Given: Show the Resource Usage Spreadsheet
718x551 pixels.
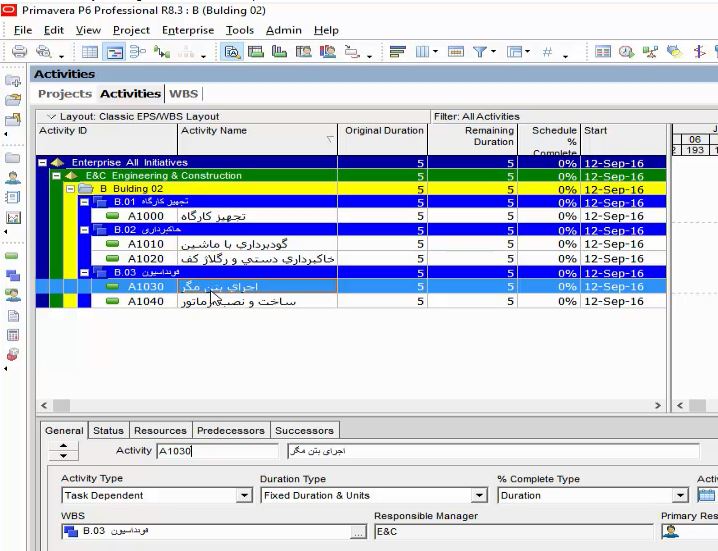Looking at the screenshot, I should click(303, 52).
